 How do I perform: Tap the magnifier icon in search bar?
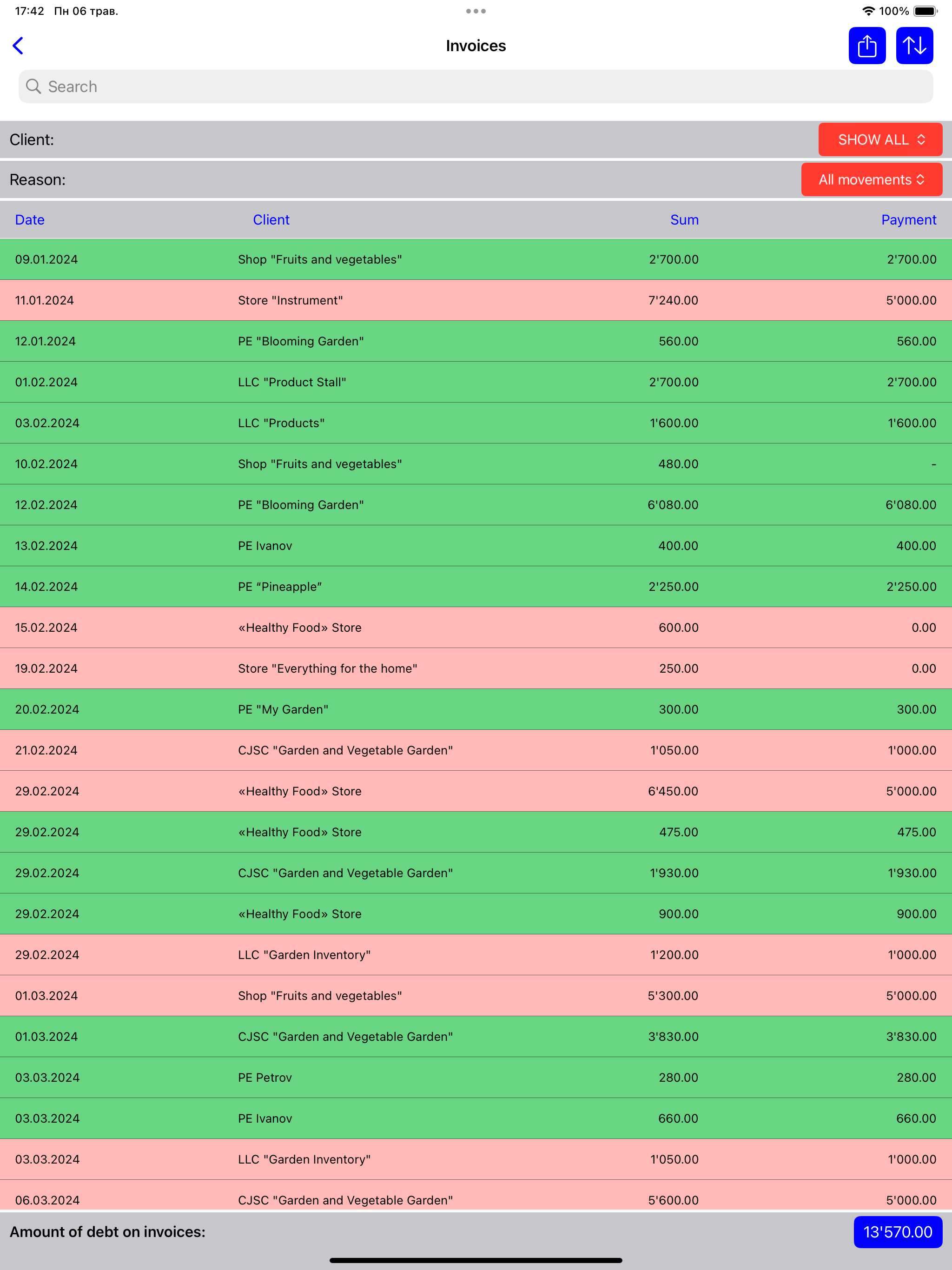tap(33, 86)
